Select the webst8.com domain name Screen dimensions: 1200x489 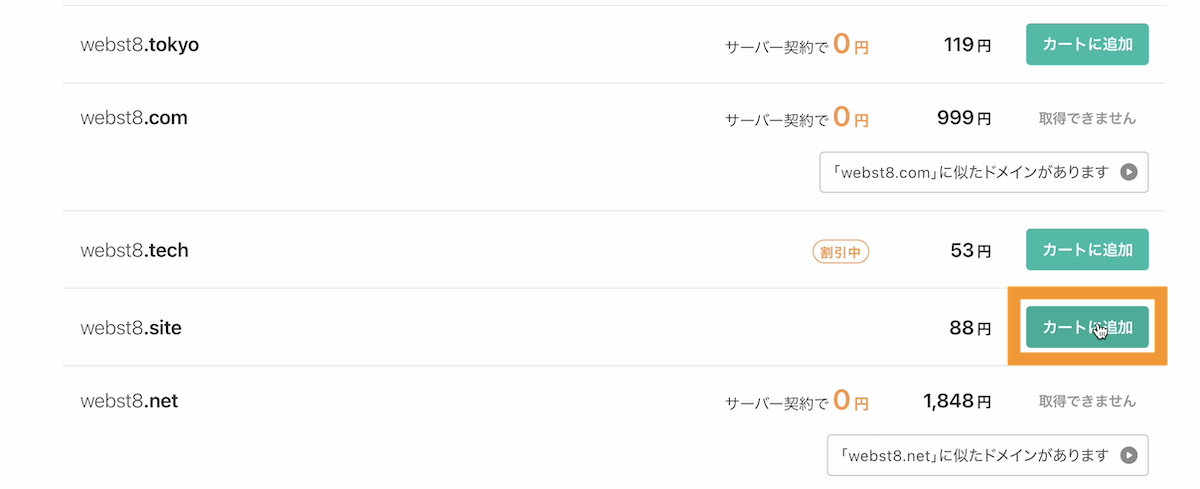click(x=134, y=118)
